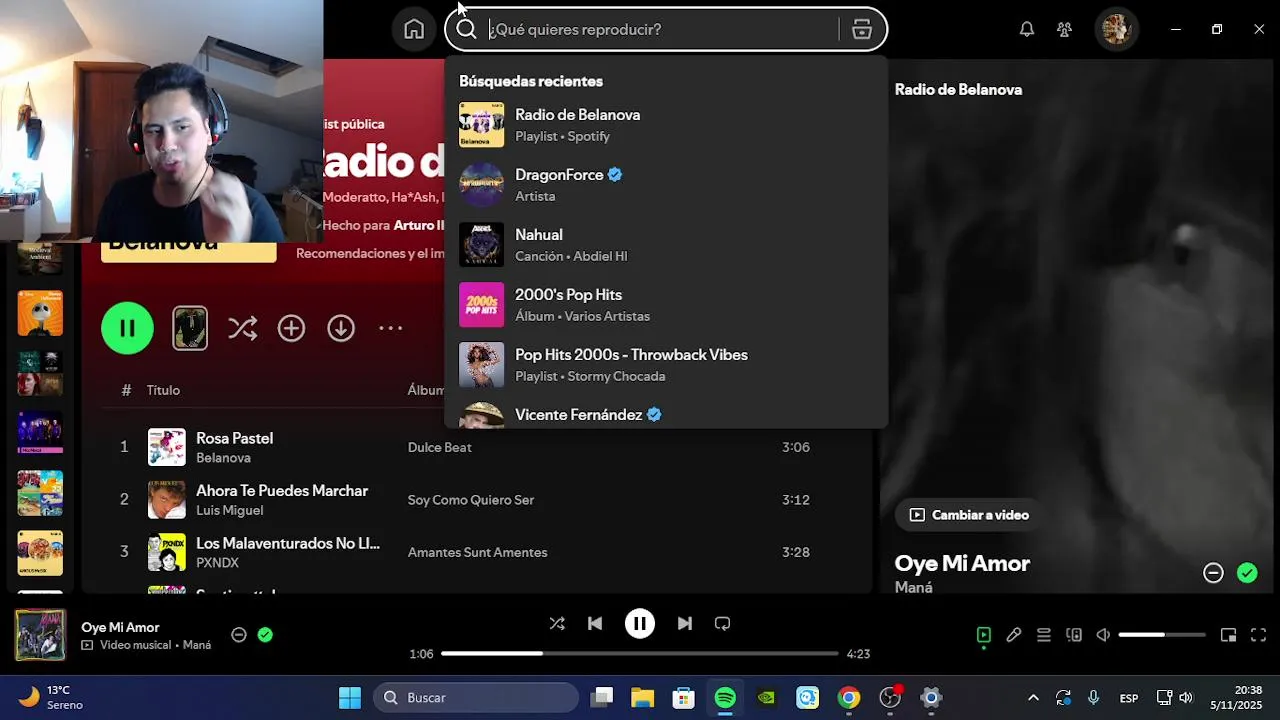Skip to next track

684,623
